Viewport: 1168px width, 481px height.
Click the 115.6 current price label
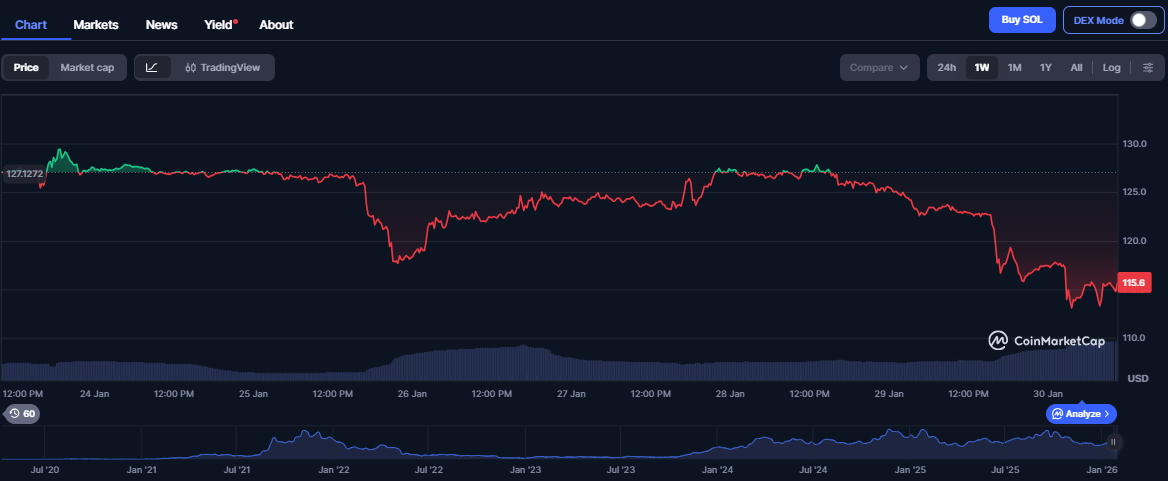(x=1132, y=283)
